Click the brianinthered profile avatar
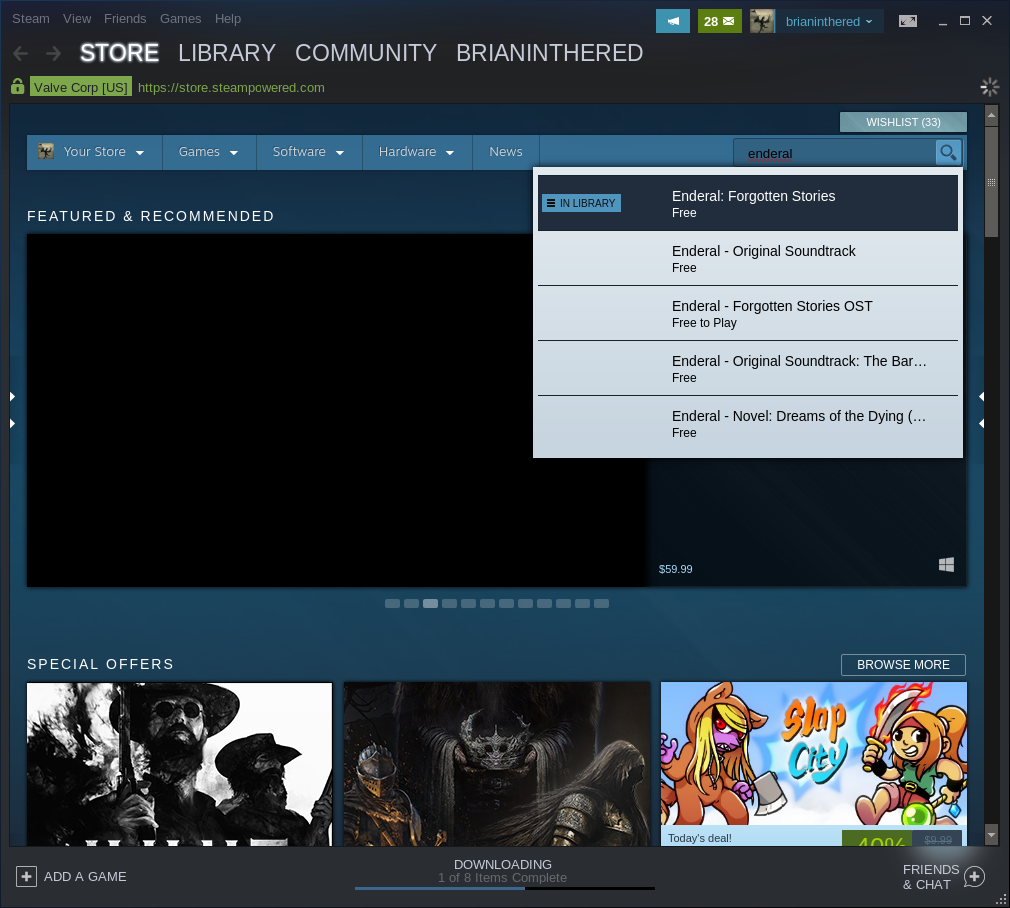This screenshot has height=908, width=1010. pos(762,21)
